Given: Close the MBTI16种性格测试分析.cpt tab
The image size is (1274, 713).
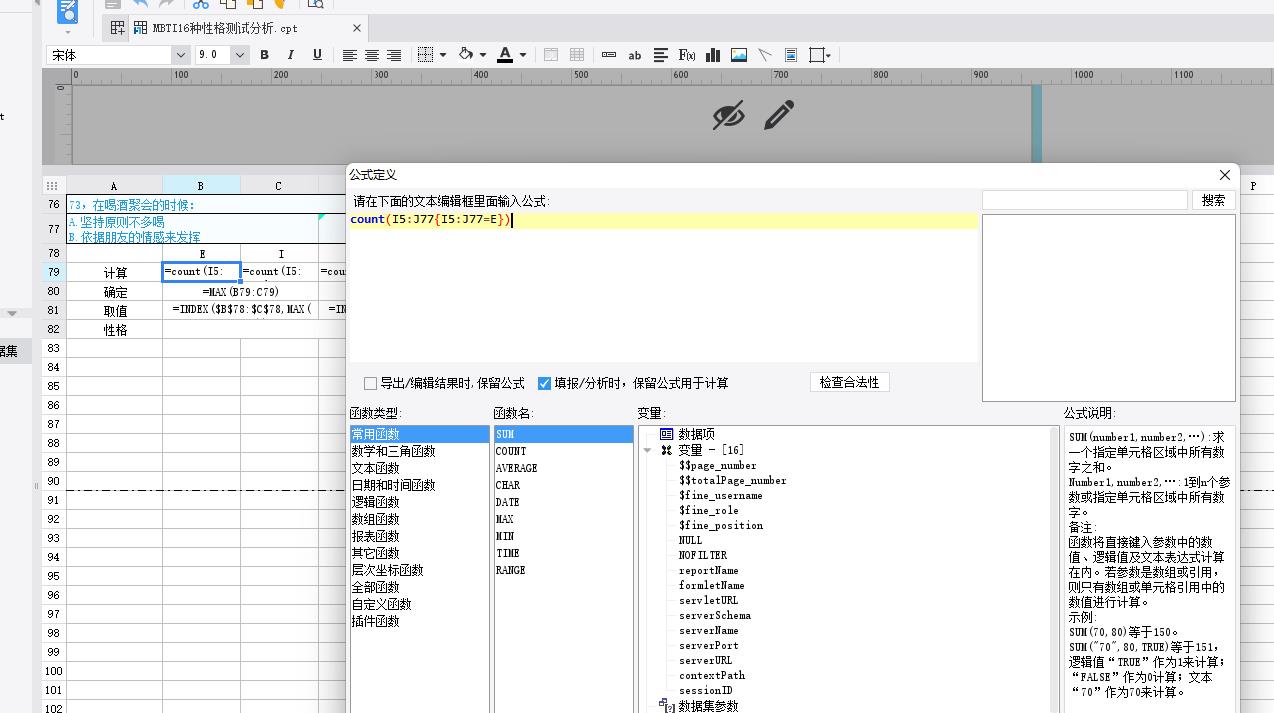Looking at the screenshot, I should (x=357, y=28).
